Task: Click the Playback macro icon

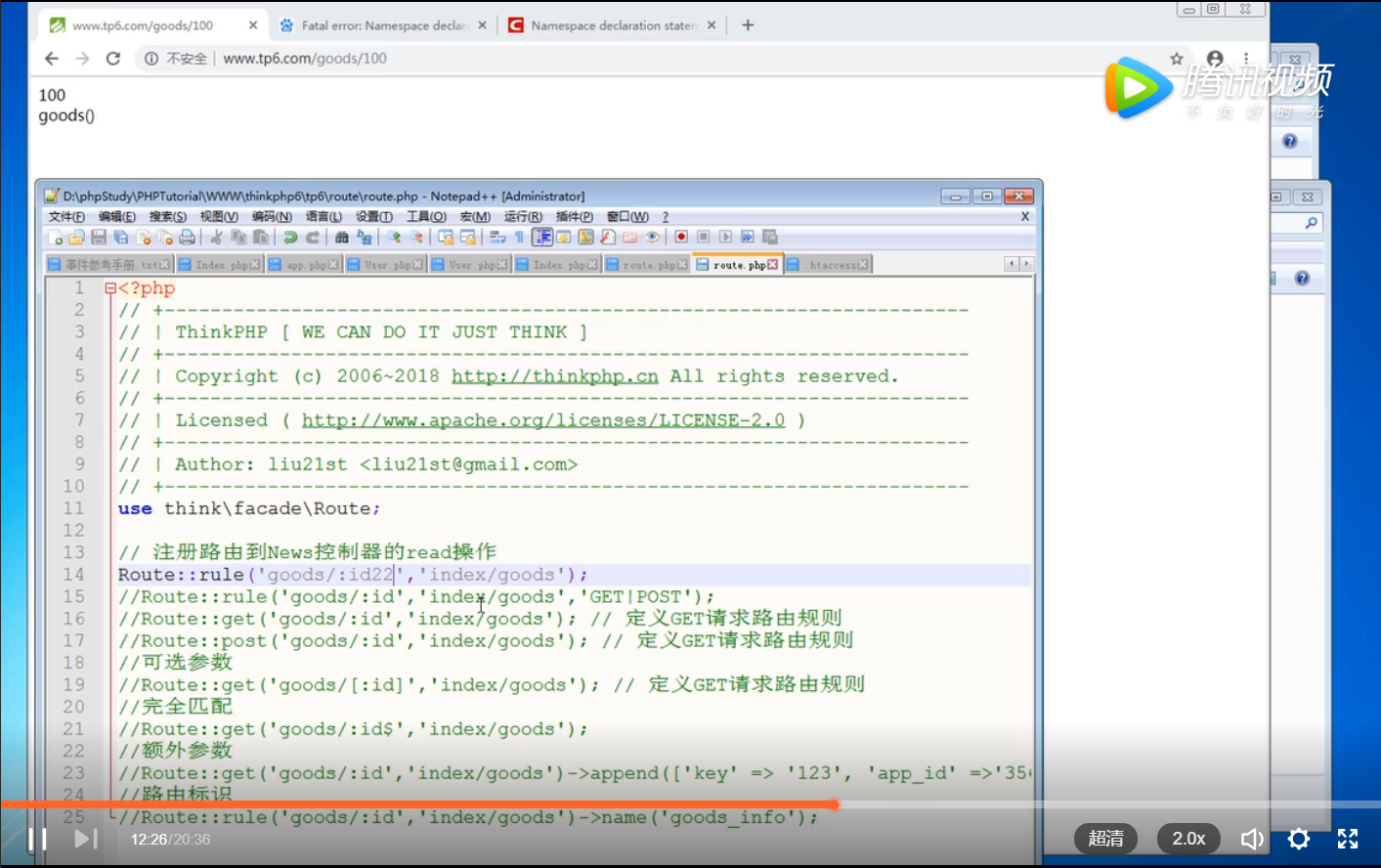Action: pos(726,237)
